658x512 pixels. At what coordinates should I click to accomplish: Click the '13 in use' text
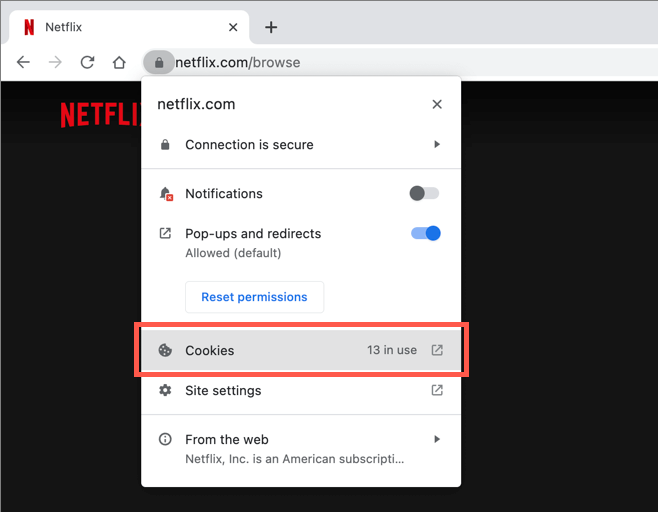[392, 350]
